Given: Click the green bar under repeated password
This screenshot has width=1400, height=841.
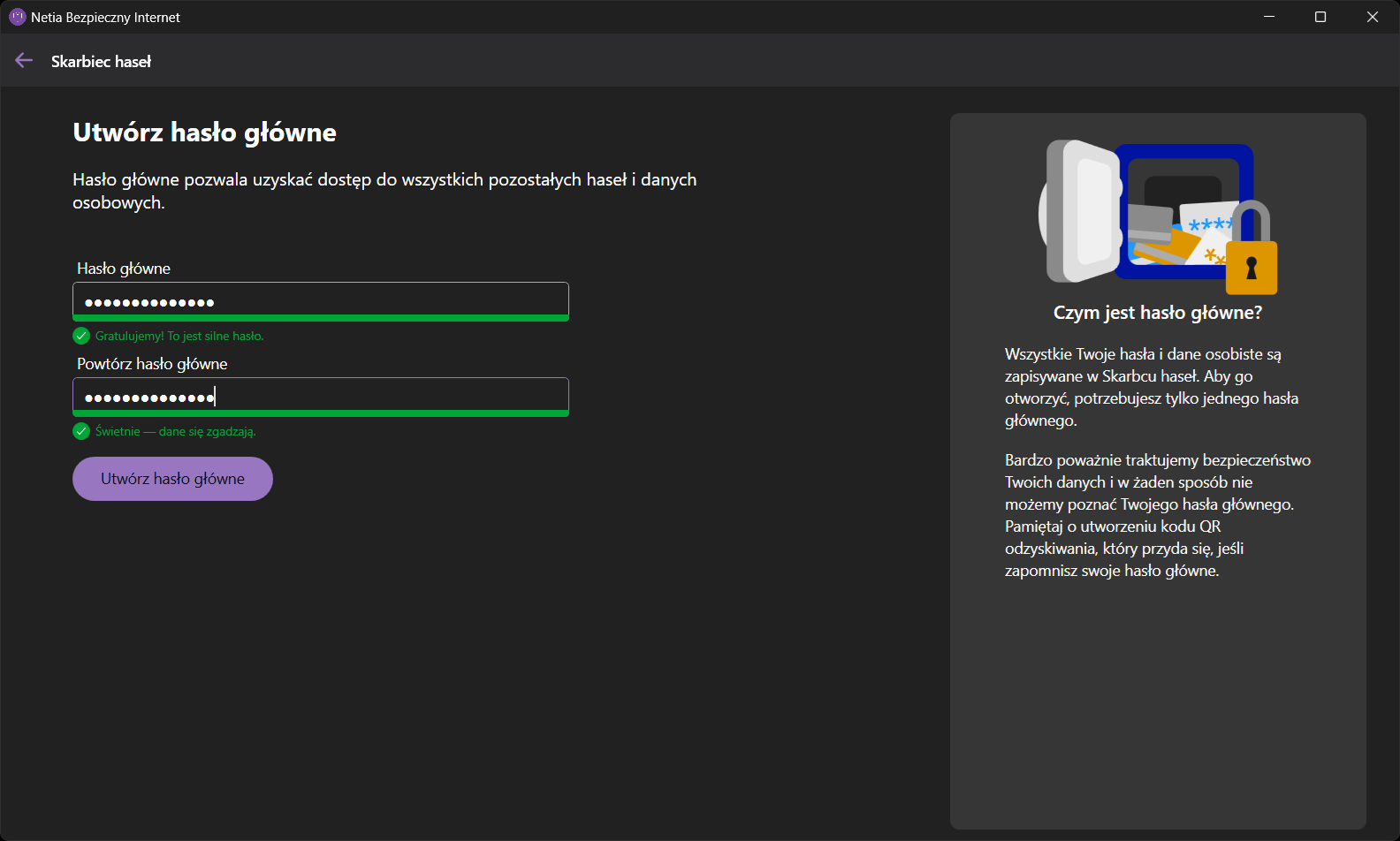Looking at the screenshot, I should pyautogui.click(x=320, y=413).
